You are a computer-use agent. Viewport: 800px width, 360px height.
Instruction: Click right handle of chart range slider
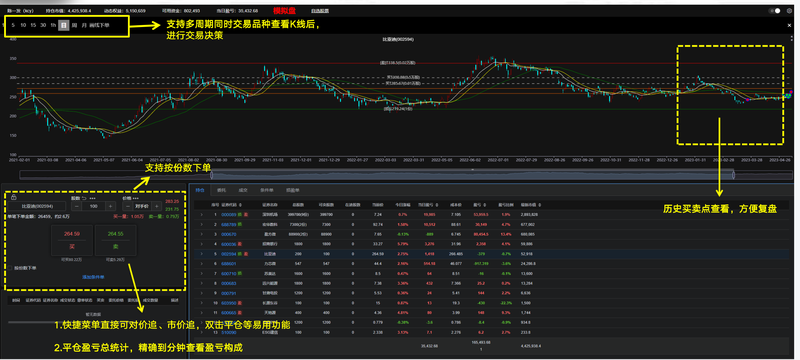click(733, 174)
